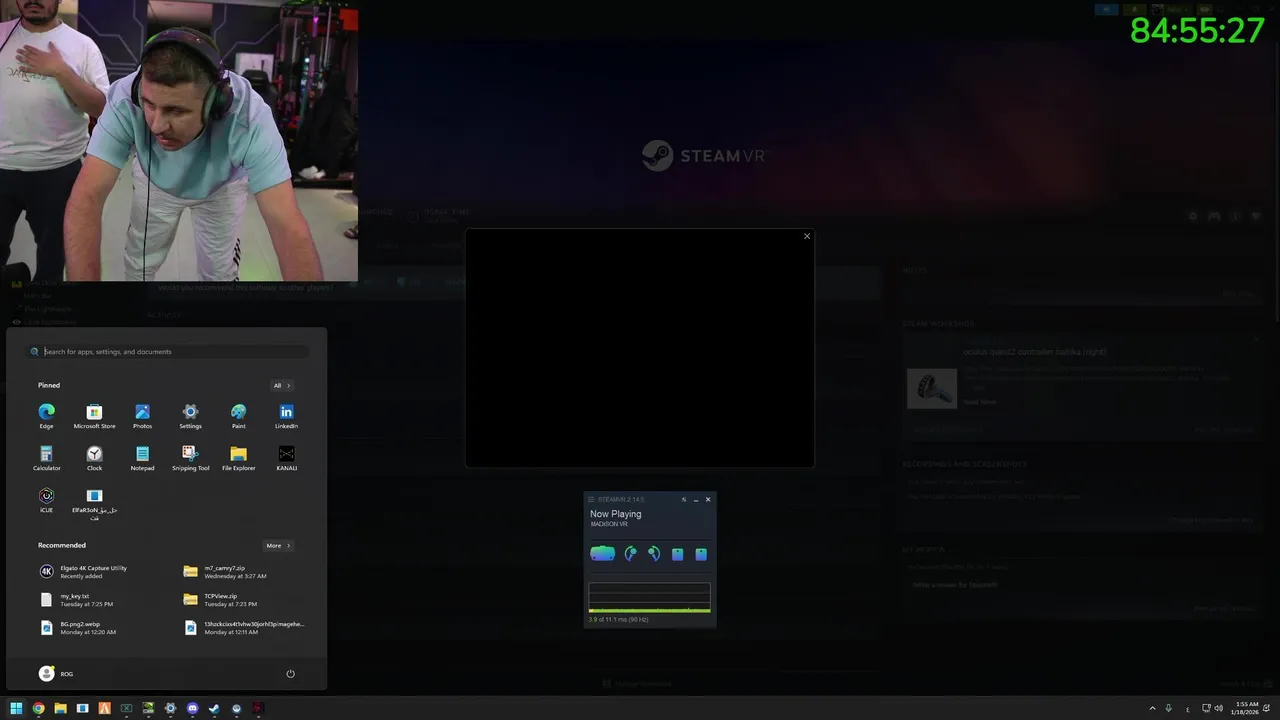
Task: Open recommended Elgato 4K Capture Utility
Action: pos(84,571)
